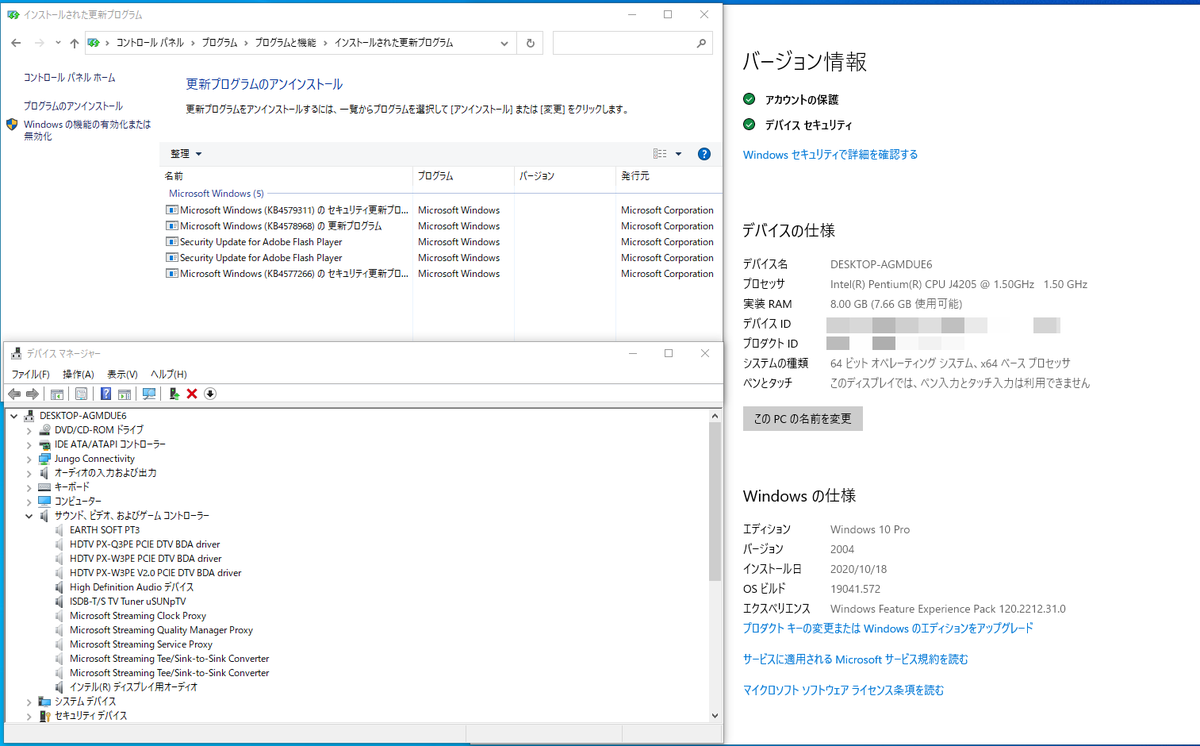
Task: Click address bar icon in Installed Updates window
Action: [93, 43]
